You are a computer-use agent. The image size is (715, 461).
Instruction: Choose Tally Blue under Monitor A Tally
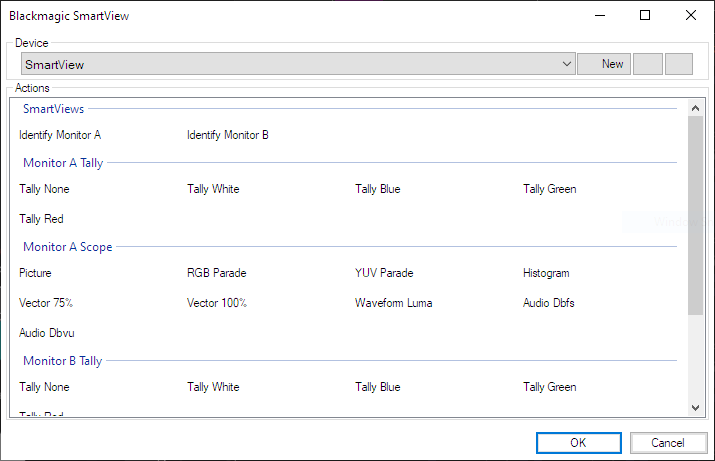[378, 189]
